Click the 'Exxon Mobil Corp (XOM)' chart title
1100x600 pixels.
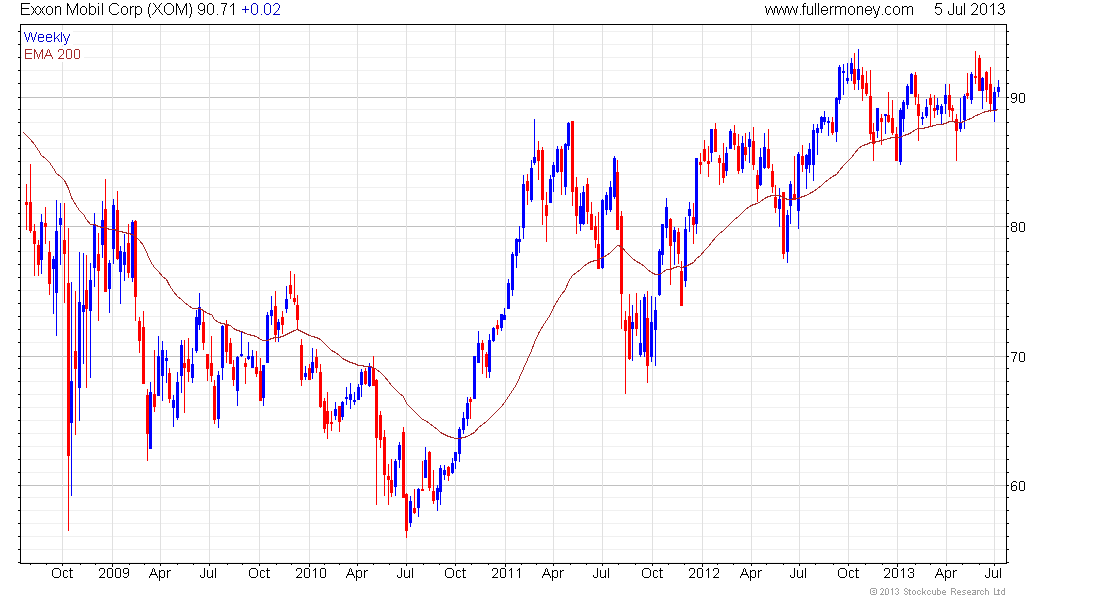tap(107, 10)
